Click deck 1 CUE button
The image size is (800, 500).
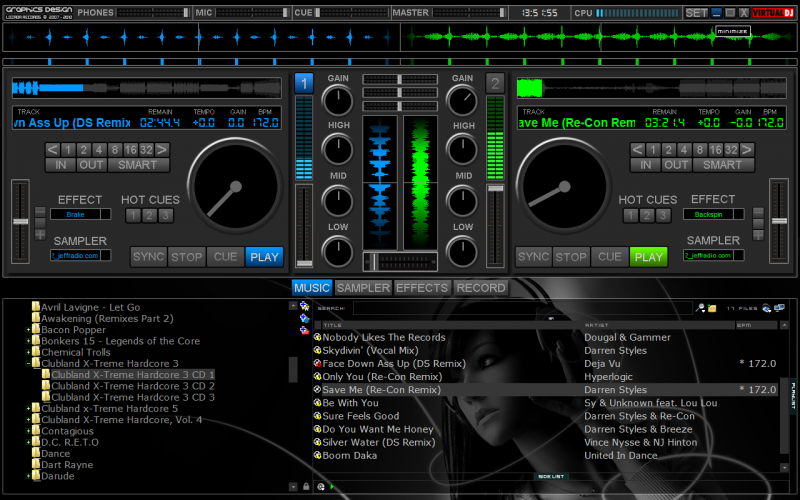pos(225,257)
